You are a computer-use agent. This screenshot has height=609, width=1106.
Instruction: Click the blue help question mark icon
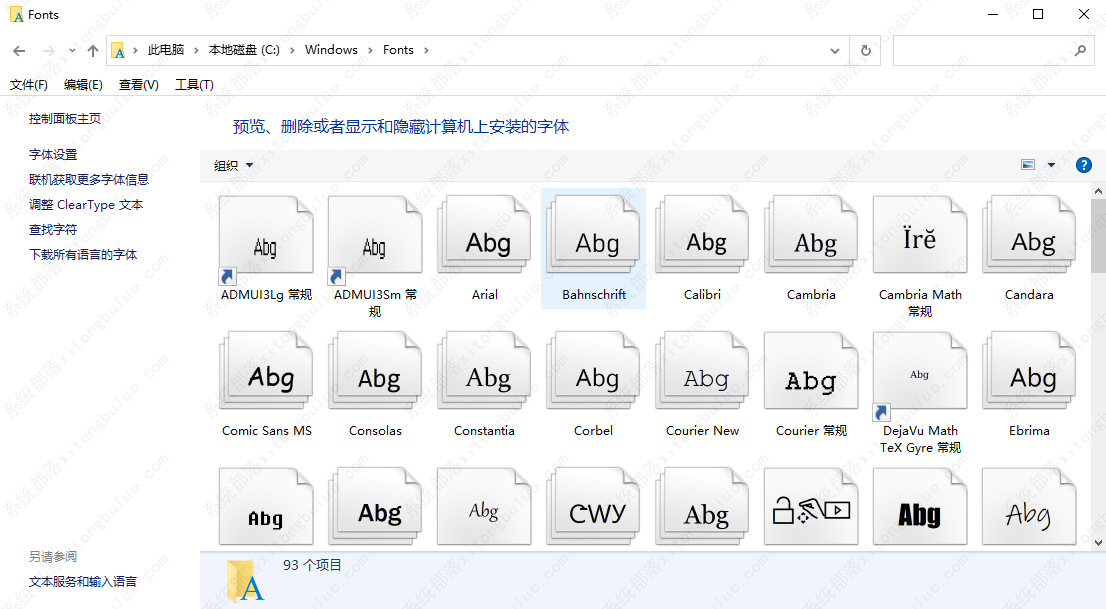pos(1084,164)
